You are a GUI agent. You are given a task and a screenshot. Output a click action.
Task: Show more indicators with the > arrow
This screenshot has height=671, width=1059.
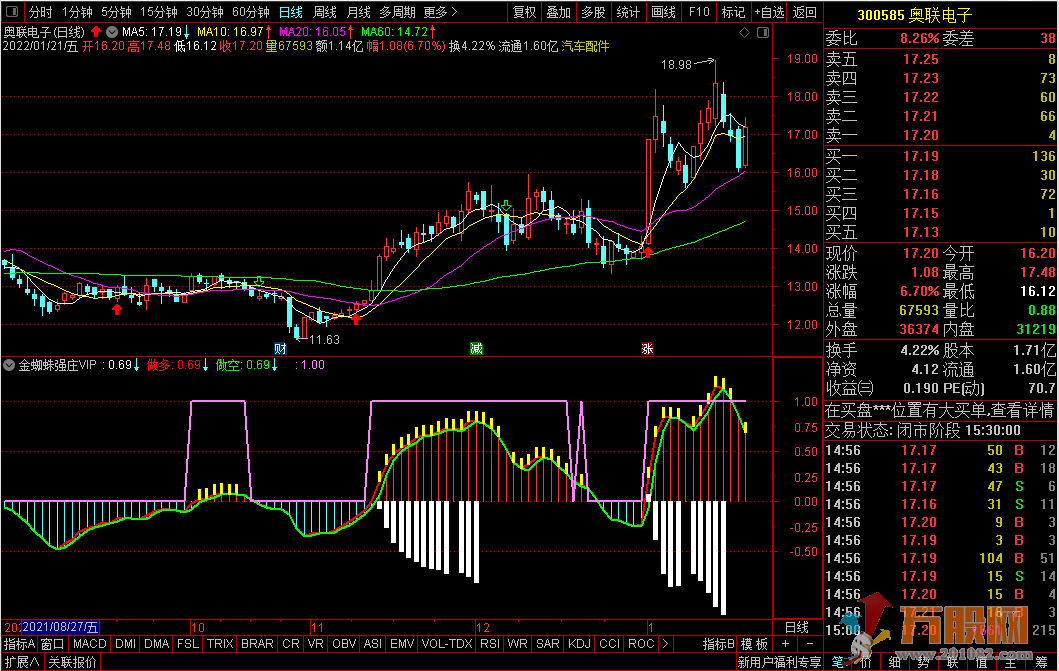[x=665, y=644]
